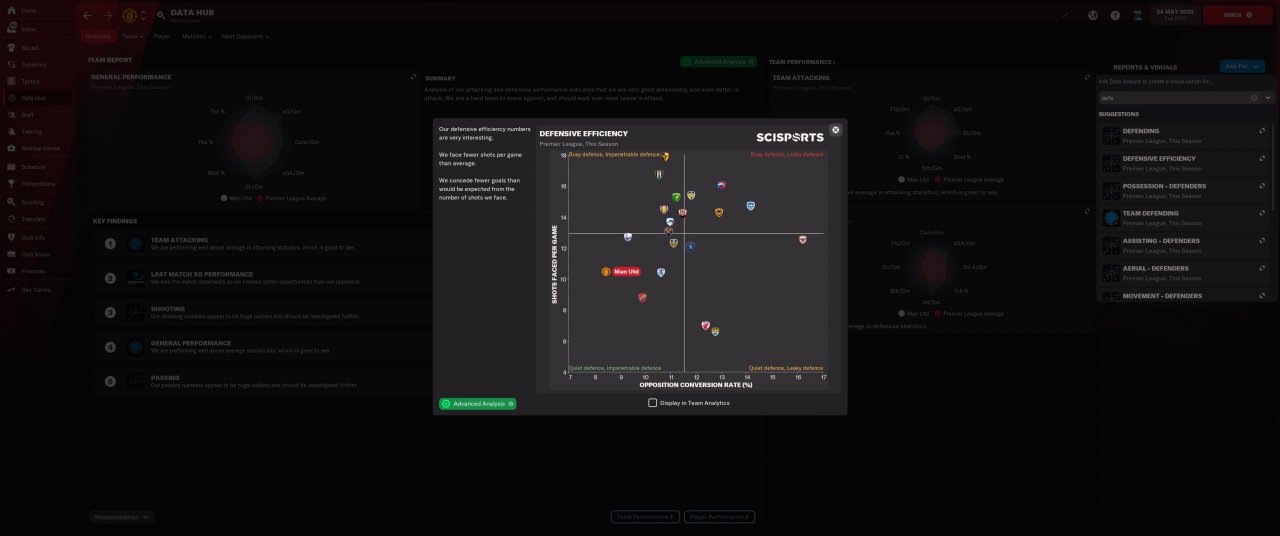The image size is (1280, 536).
Task: Expand the Team Defending suggestion visual
Action: (x=1262, y=213)
